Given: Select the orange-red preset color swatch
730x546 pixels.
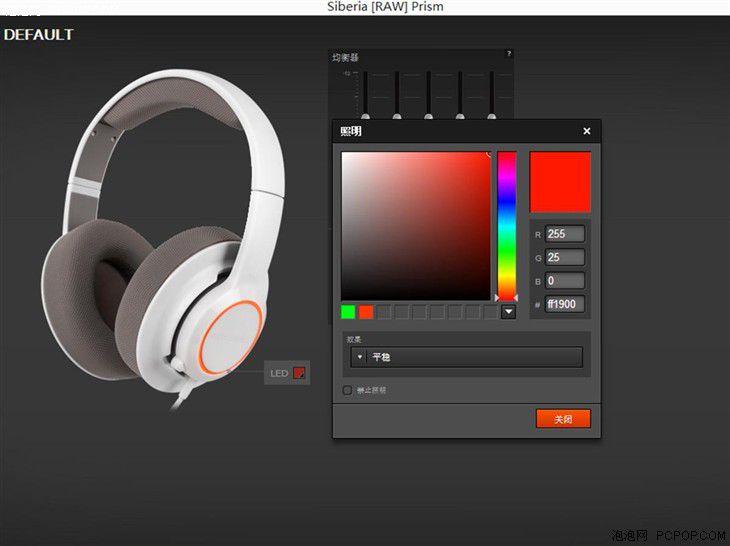Looking at the screenshot, I should point(366,312).
